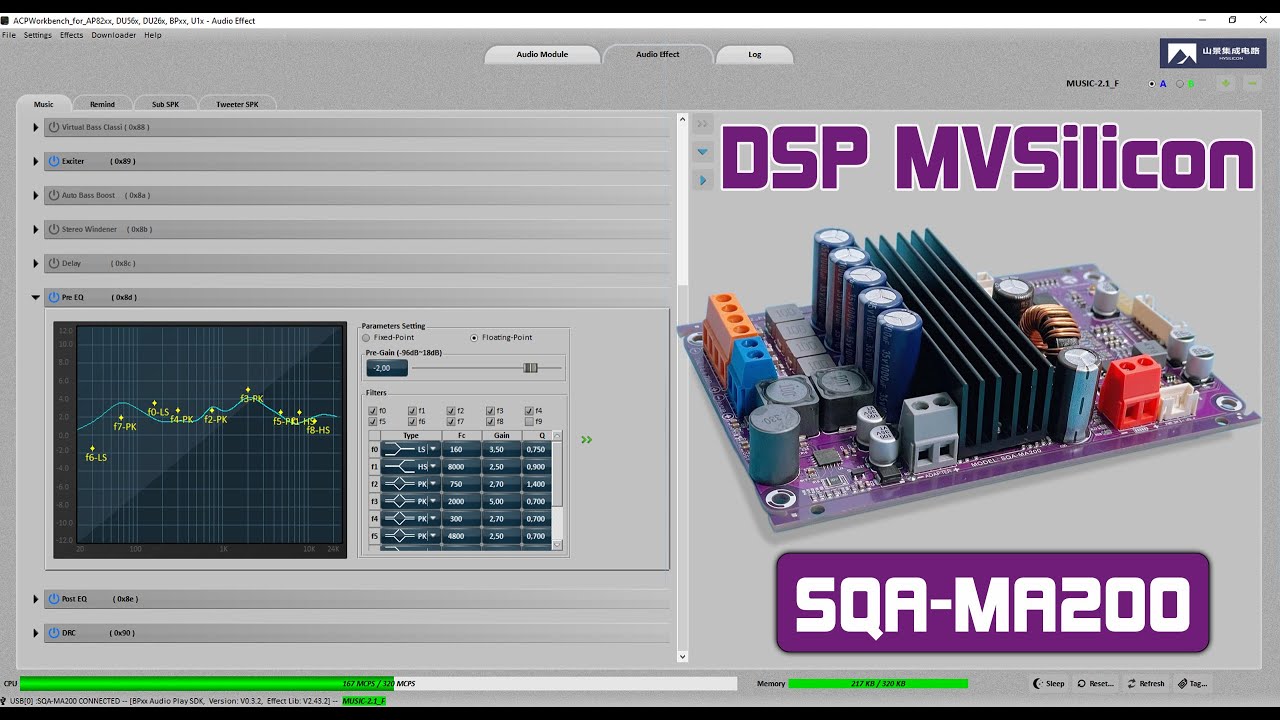Expand Virtual Bass Classi section
1280x720 pixels.
click(x=36, y=127)
